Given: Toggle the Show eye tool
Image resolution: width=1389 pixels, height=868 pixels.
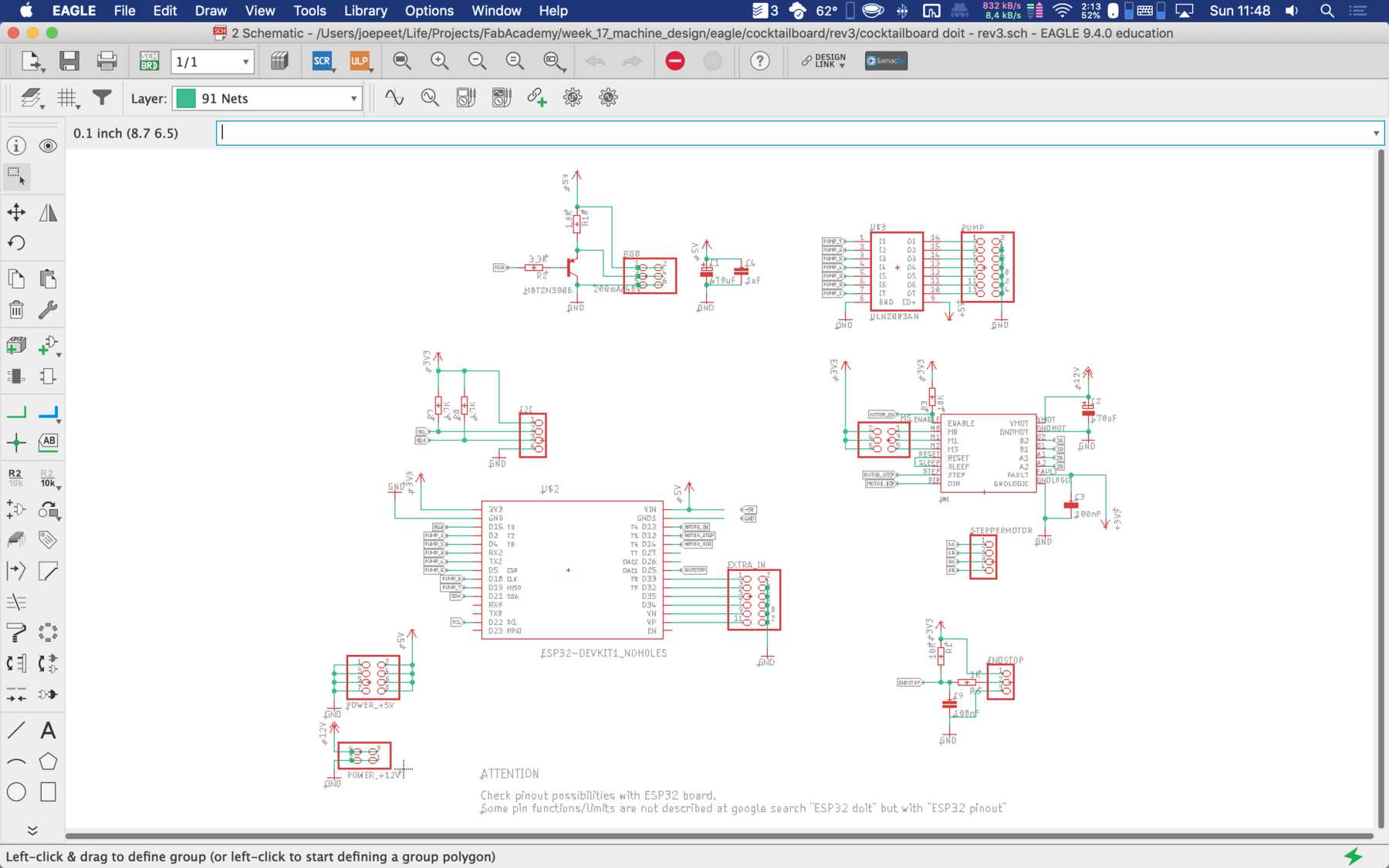Looking at the screenshot, I should (x=48, y=146).
